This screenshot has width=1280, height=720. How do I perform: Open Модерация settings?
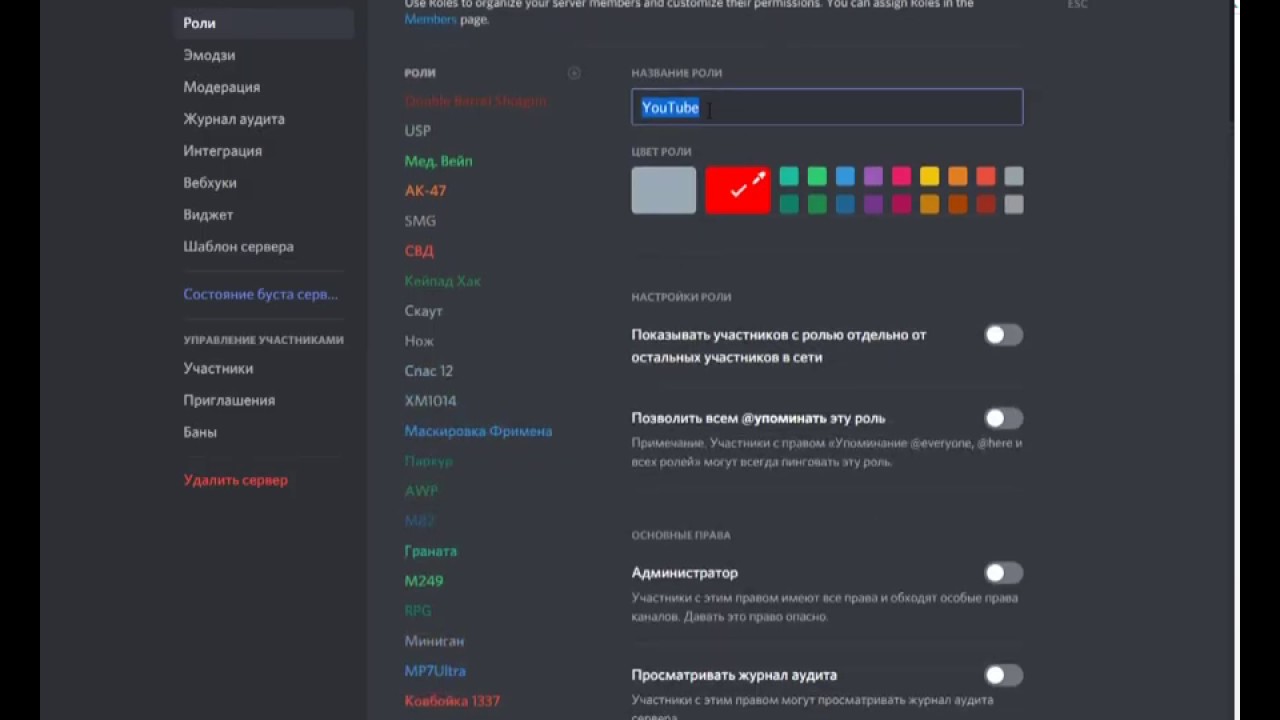[x=221, y=87]
